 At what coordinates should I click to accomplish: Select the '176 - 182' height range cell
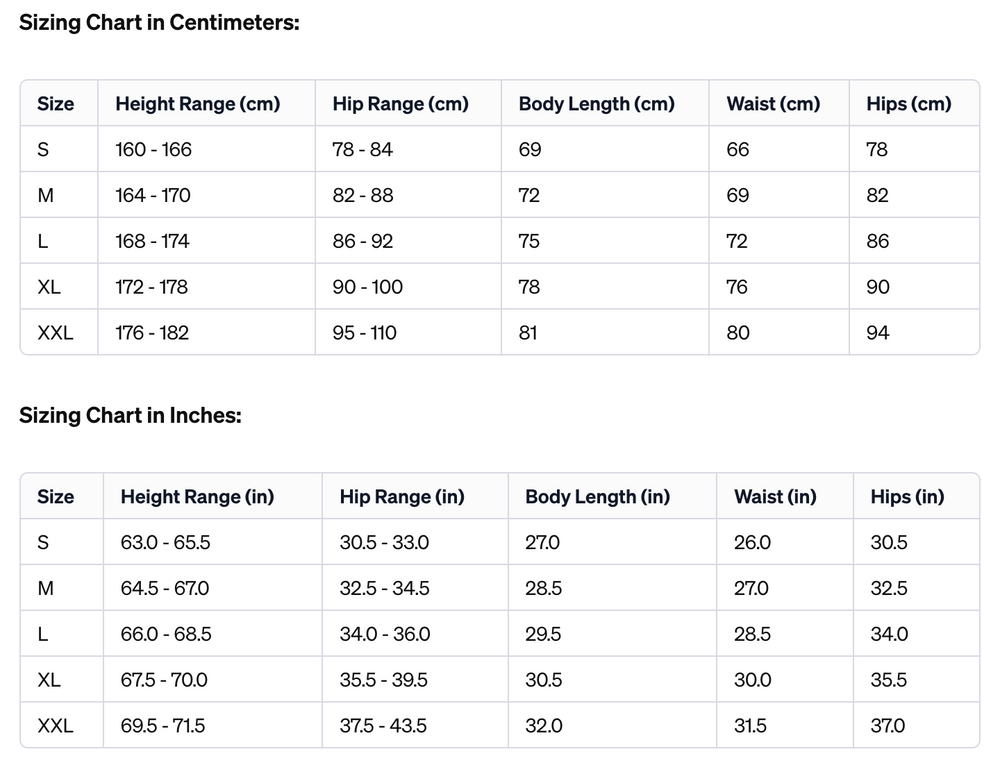152,333
